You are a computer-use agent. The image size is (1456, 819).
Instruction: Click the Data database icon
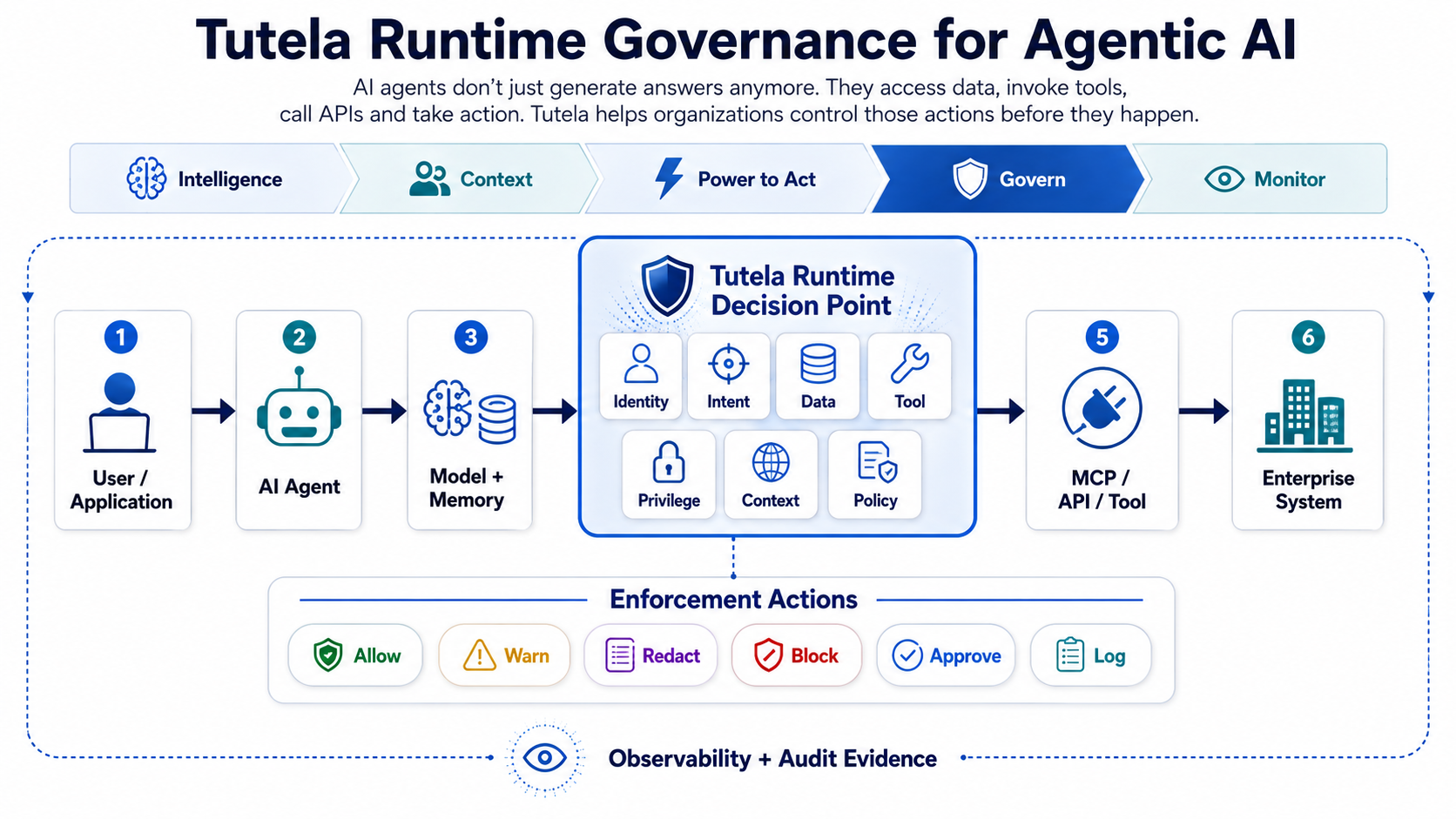click(x=818, y=364)
